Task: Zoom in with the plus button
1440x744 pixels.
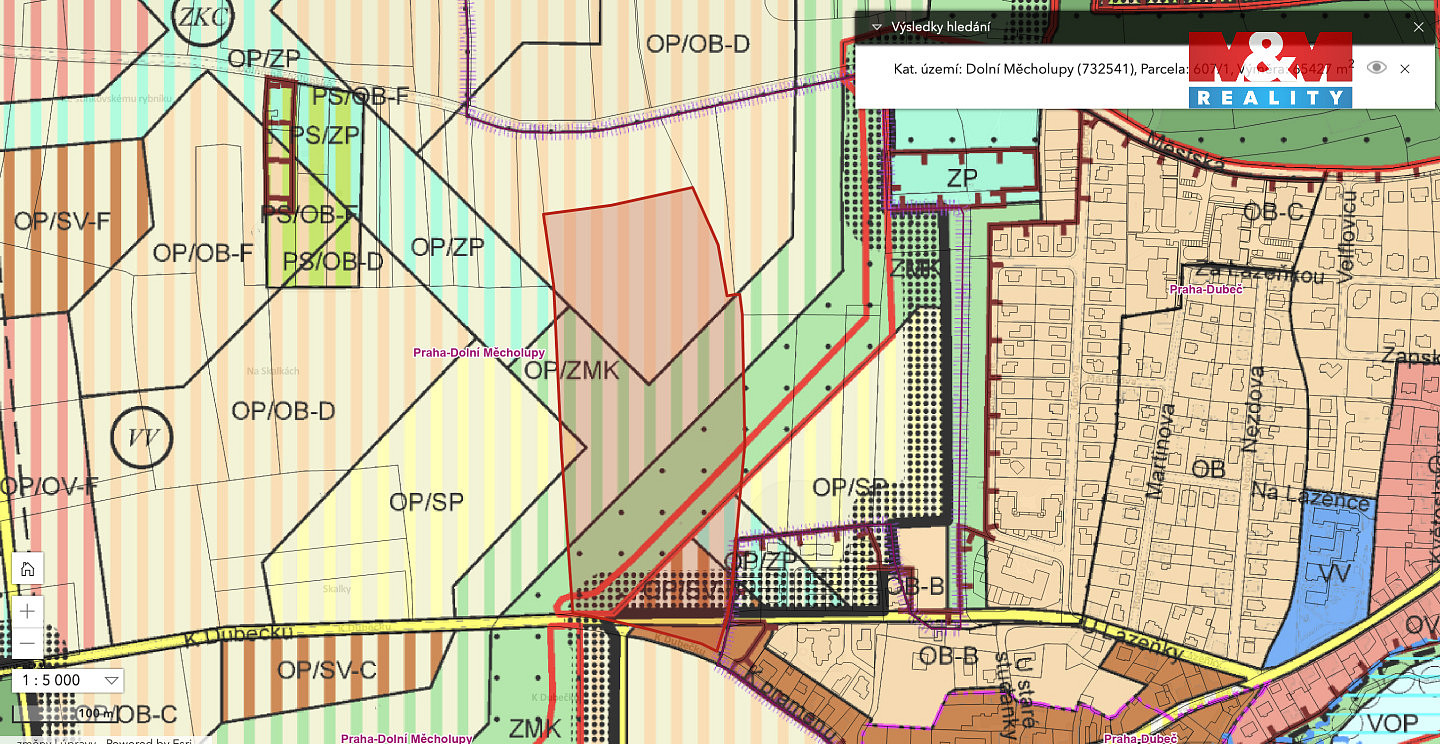Action: point(27,611)
